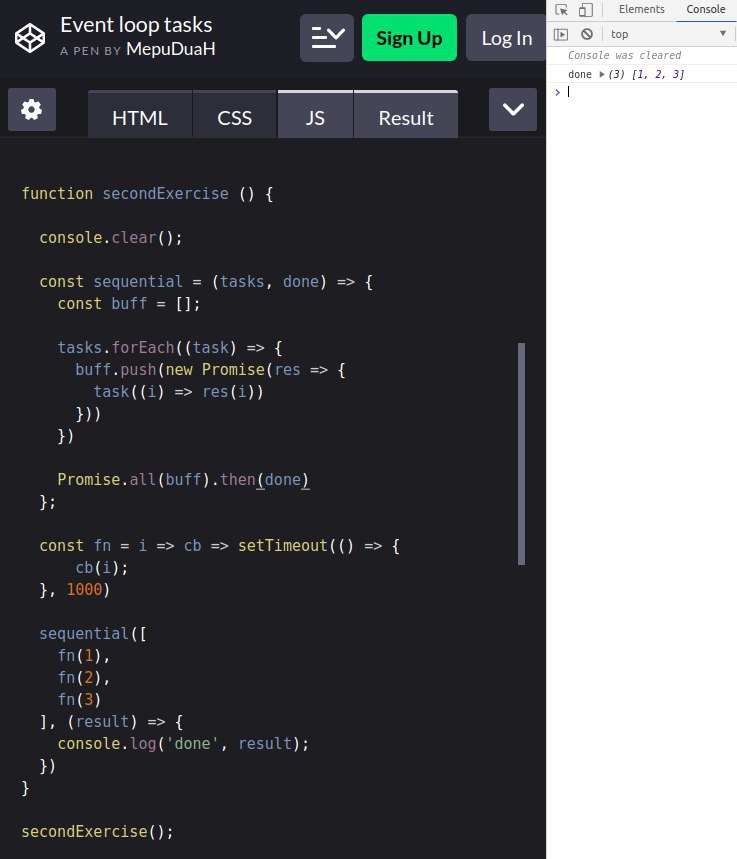Click the CodePen logo icon
This screenshot has width=737, height=859.
click(30, 38)
